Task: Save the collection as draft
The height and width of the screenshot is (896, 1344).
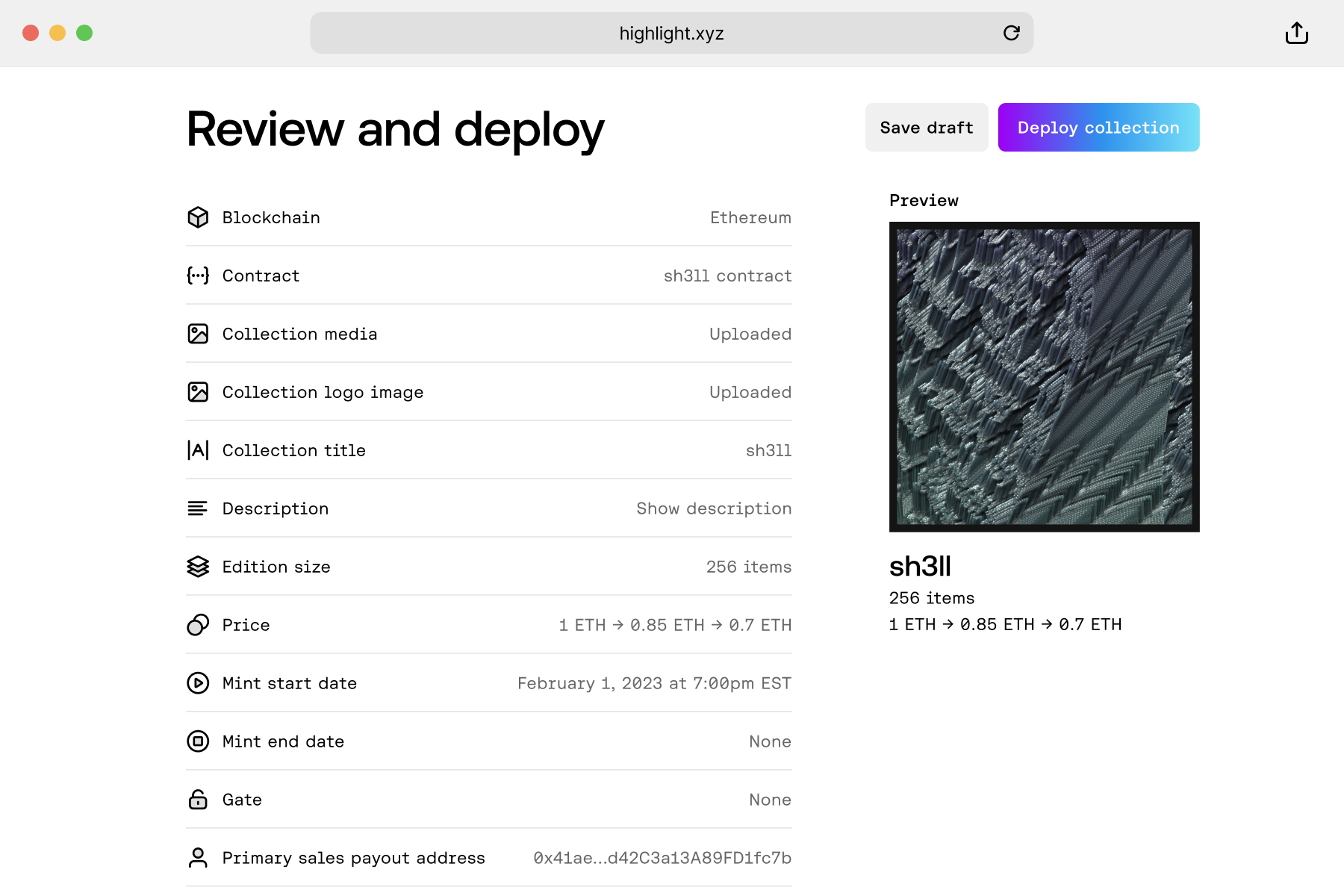Action: pyautogui.click(x=927, y=128)
